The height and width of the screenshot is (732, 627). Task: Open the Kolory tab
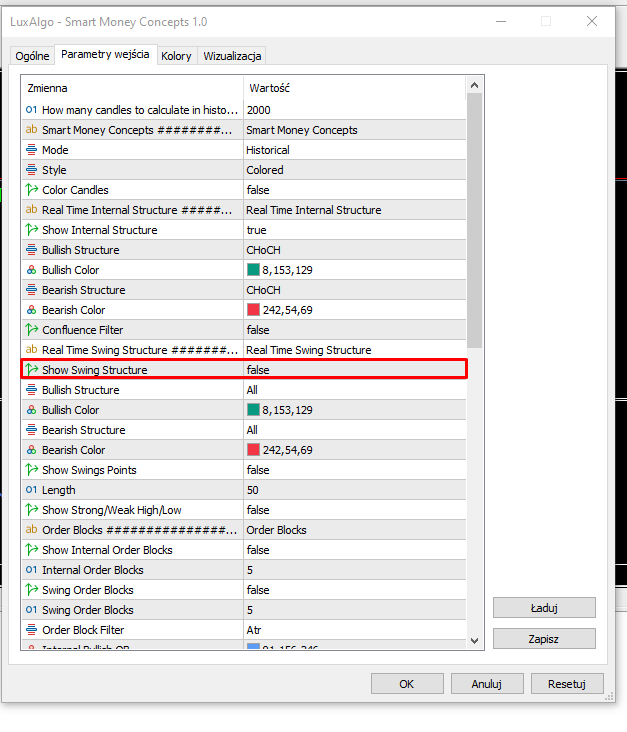pyautogui.click(x=176, y=56)
